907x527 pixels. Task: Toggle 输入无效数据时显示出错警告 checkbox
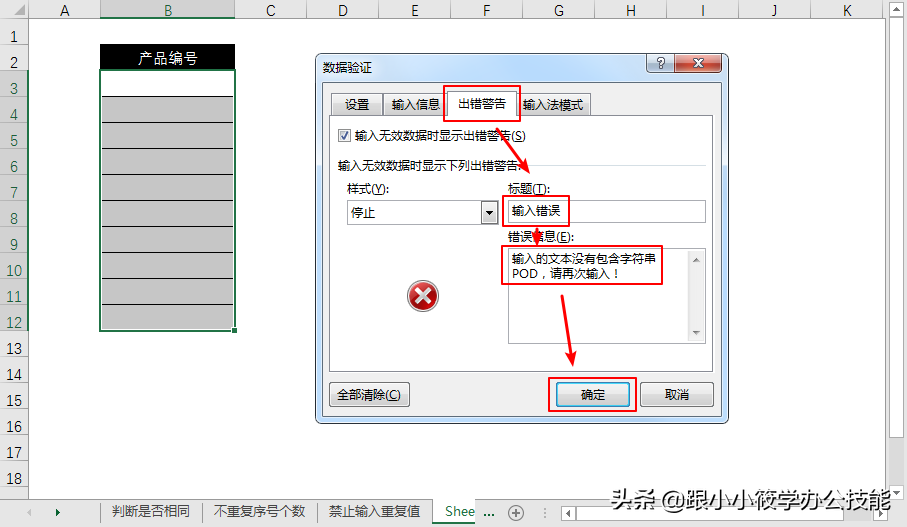[344, 135]
